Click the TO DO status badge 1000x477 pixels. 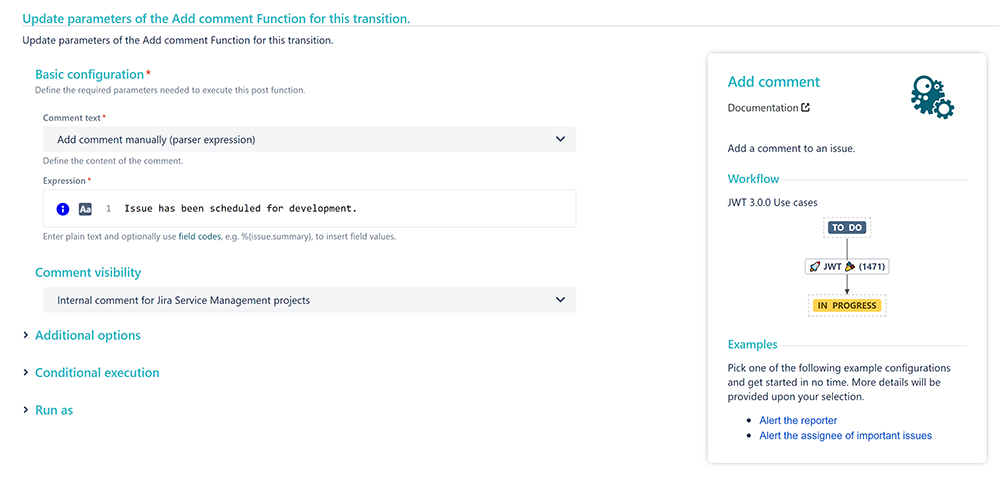click(846, 227)
